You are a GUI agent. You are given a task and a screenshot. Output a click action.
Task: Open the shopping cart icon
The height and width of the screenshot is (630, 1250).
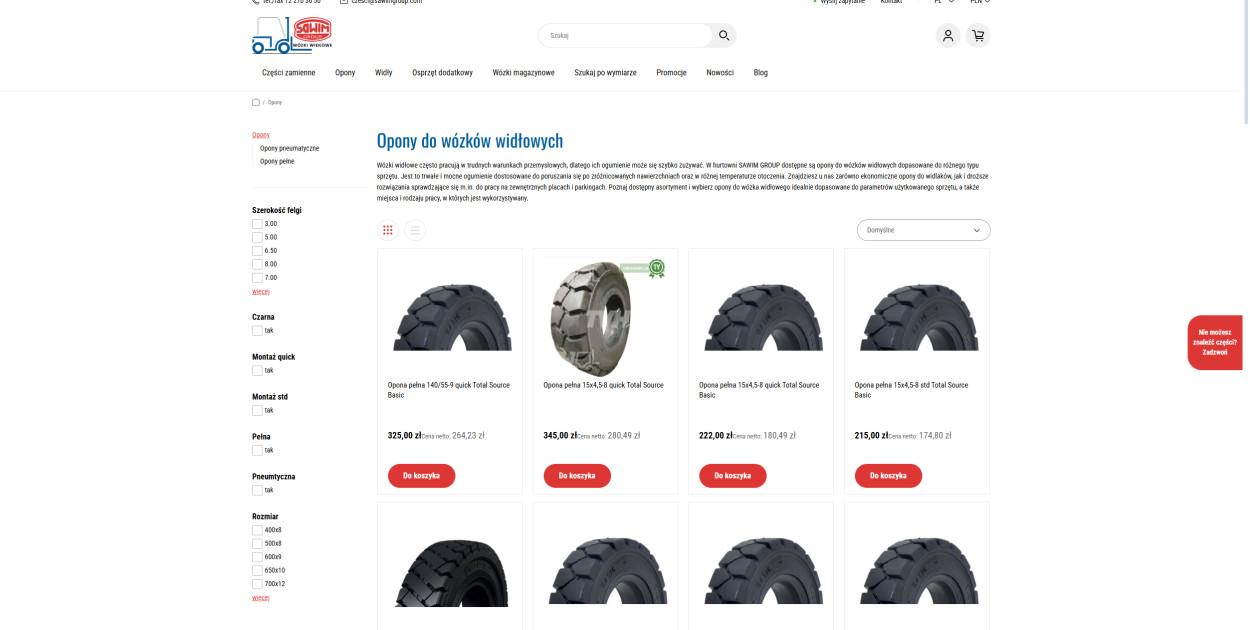click(x=978, y=36)
